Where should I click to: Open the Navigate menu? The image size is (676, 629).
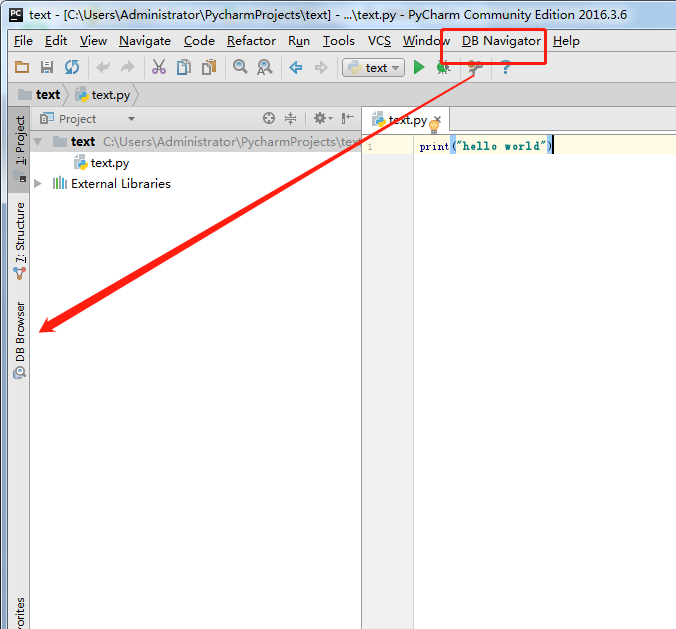[145, 41]
